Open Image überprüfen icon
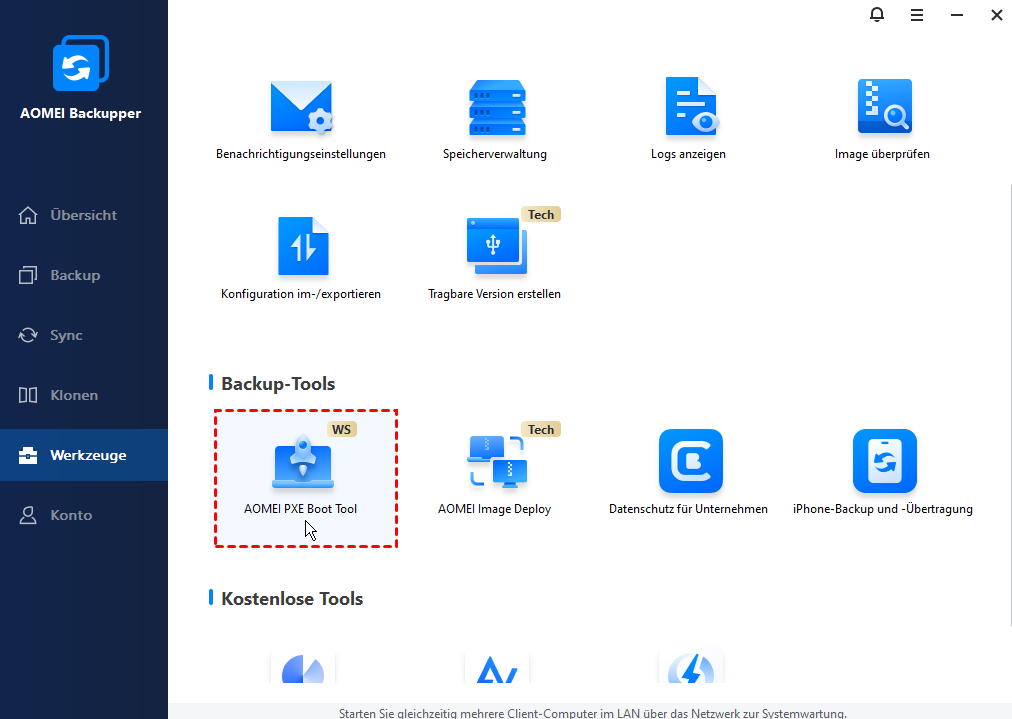 [885, 106]
